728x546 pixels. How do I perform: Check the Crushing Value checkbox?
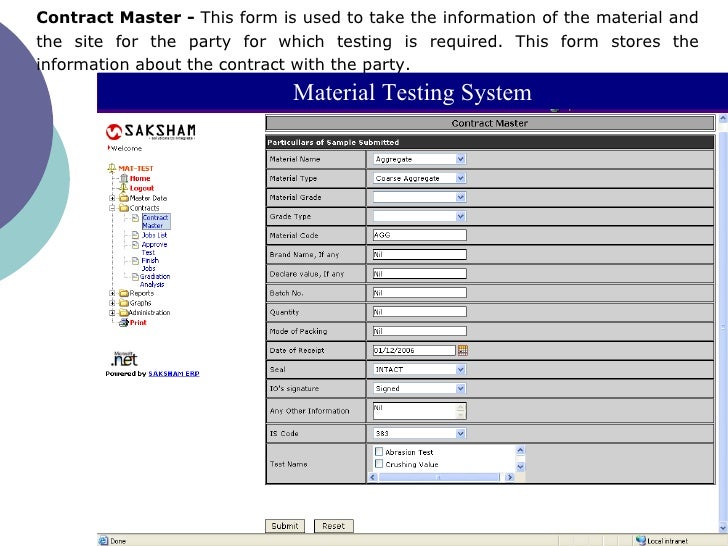[x=379, y=464]
